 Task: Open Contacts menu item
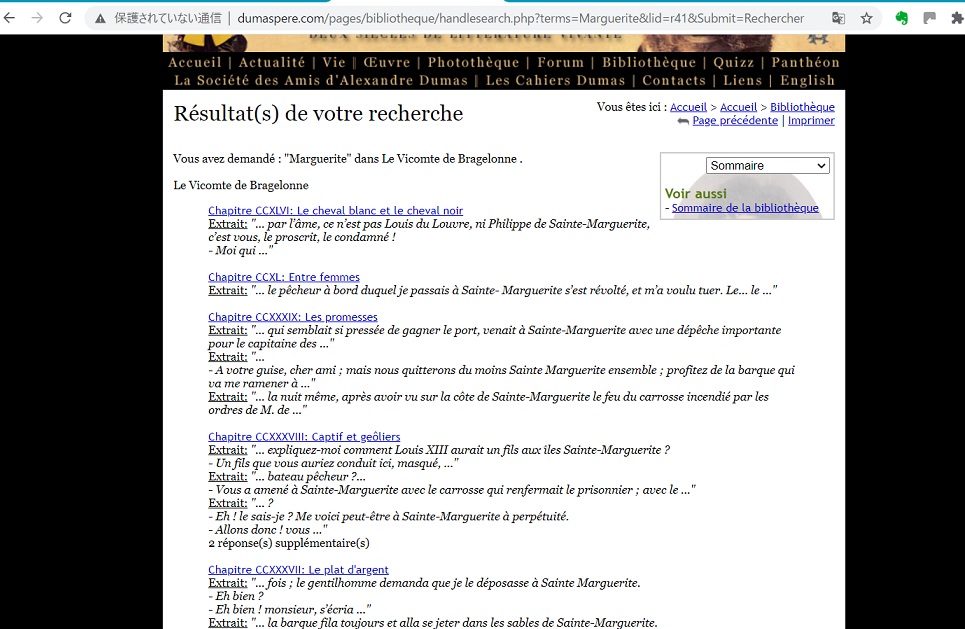674,81
